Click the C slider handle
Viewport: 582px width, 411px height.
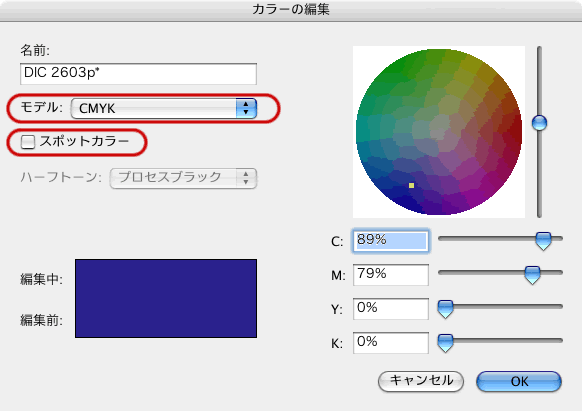[543, 241]
